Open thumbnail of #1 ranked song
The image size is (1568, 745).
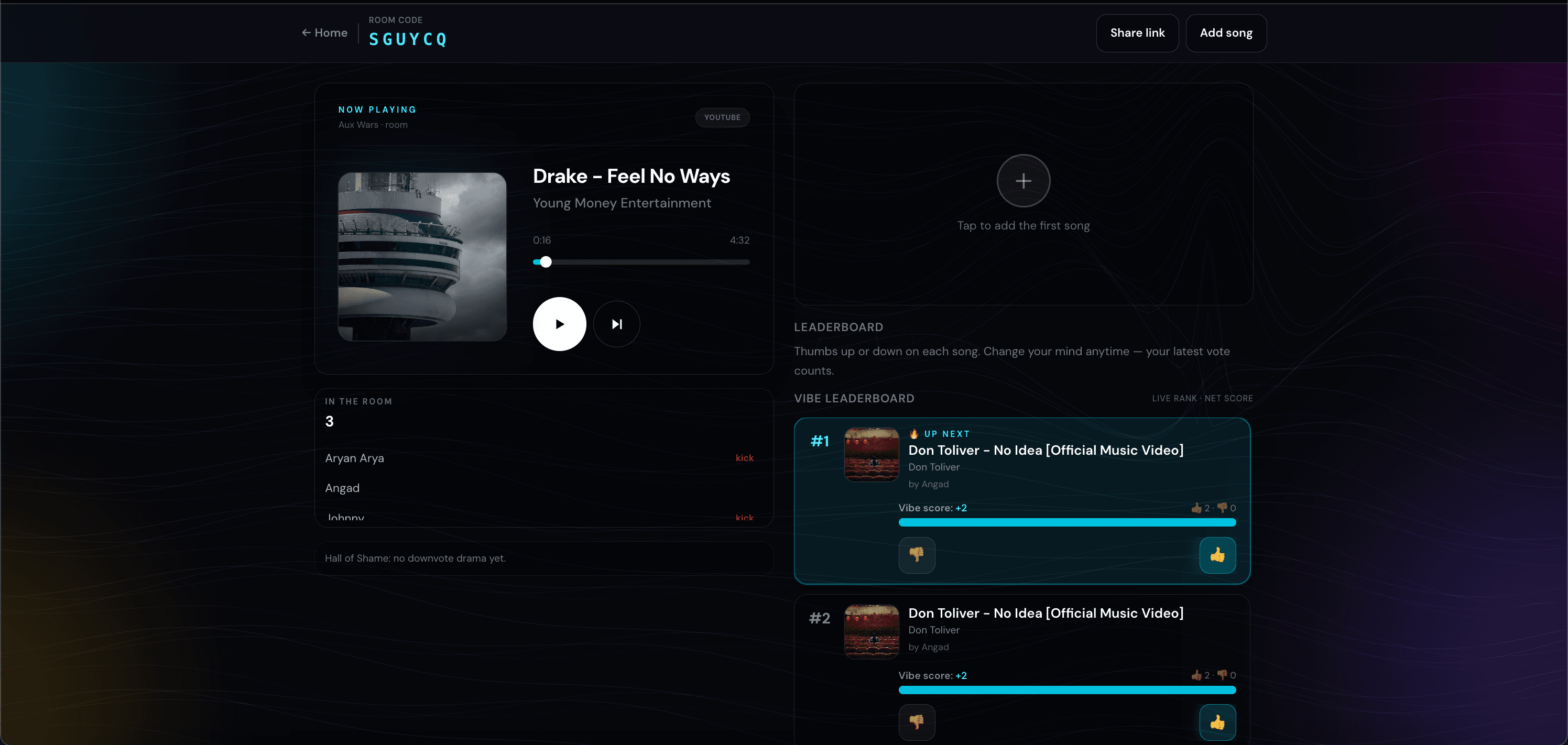[x=872, y=455]
